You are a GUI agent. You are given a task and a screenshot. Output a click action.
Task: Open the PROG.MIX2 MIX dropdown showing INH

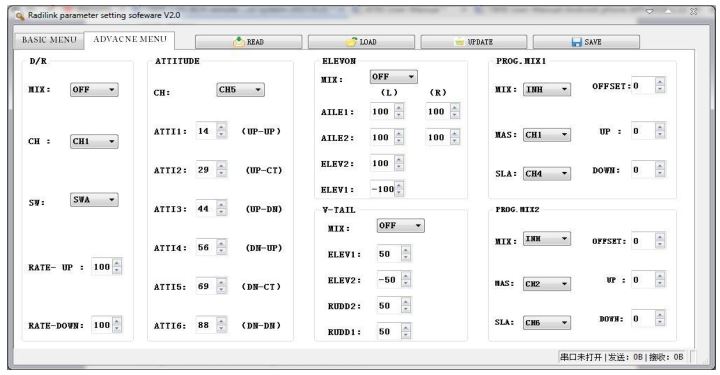pos(547,239)
